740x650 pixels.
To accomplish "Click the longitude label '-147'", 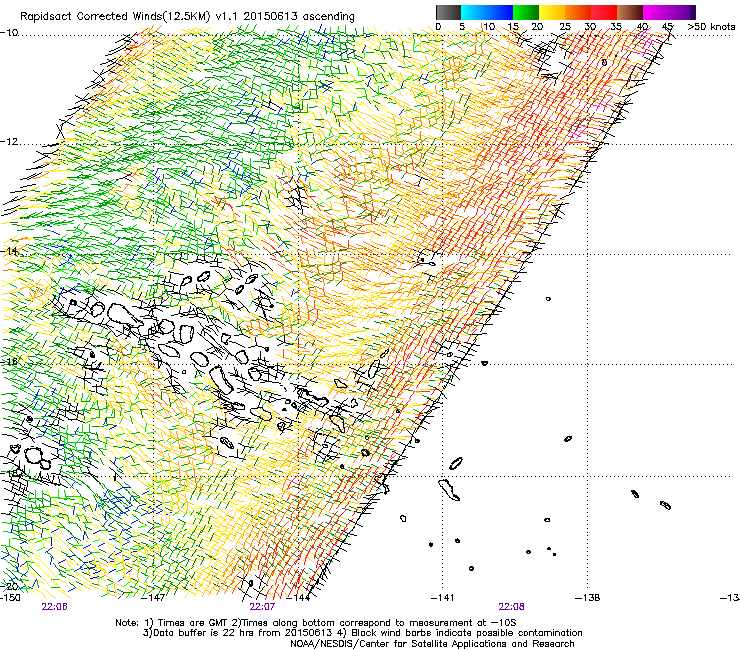I will tap(154, 598).
